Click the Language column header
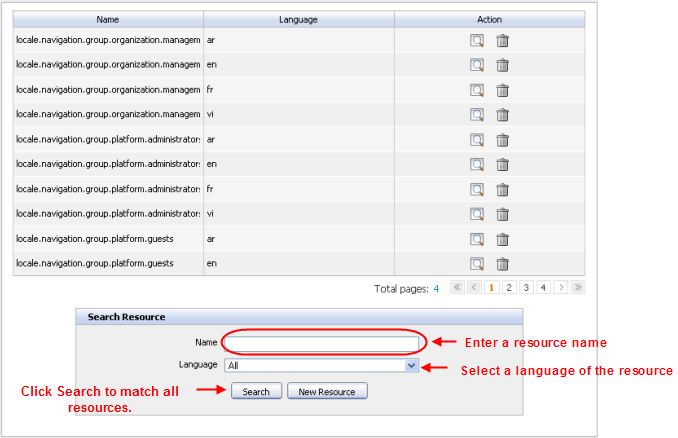This screenshot has width=678, height=438. pyautogui.click(x=298, y=19)
